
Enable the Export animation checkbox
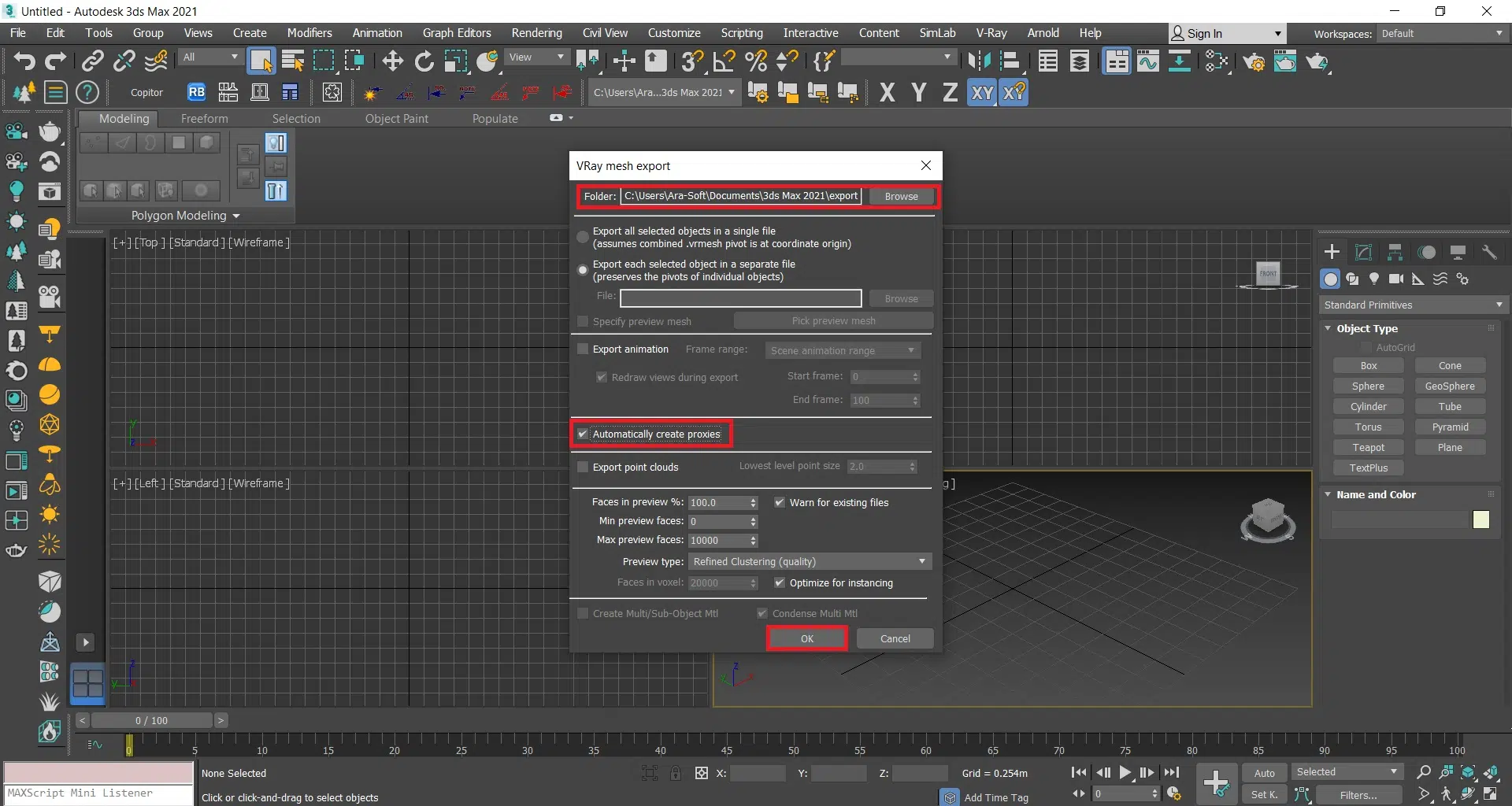coord(584,349)
